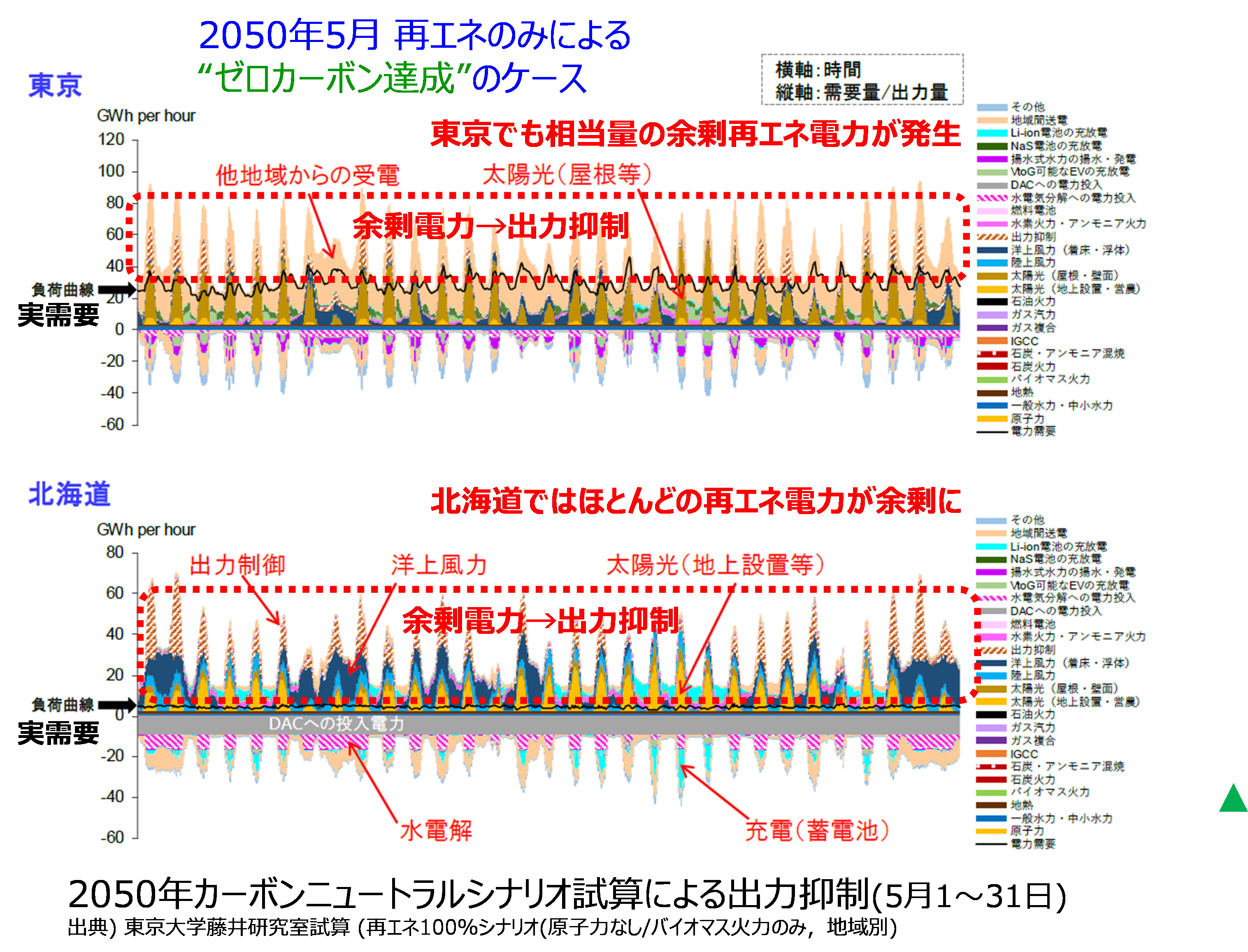Click the DACへの投入電力 gray band label
1248x952 pixels.
(336, 724)
